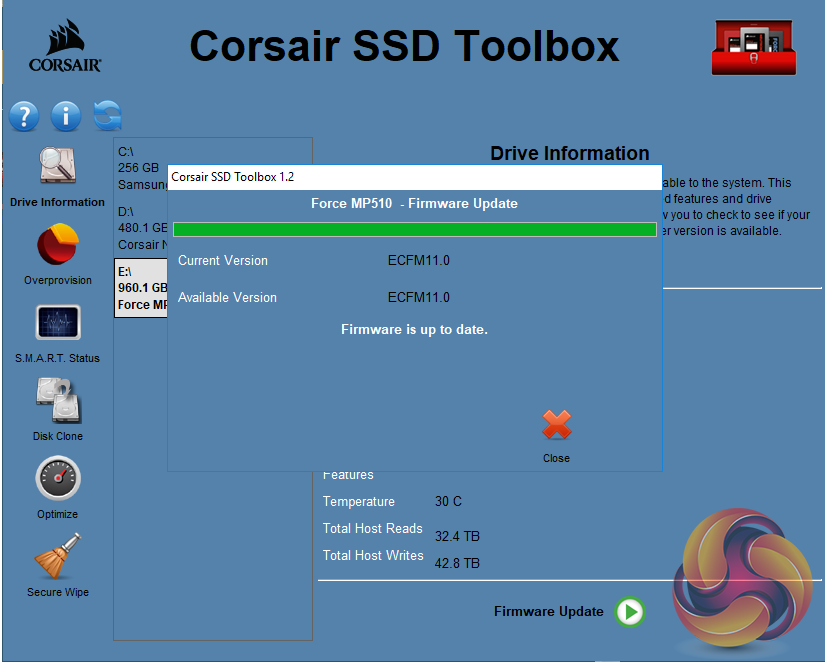Open the Overprovision tool
The height and width of the screenshot is (662, 826).
pyautogui.click(x=57, y=246)
